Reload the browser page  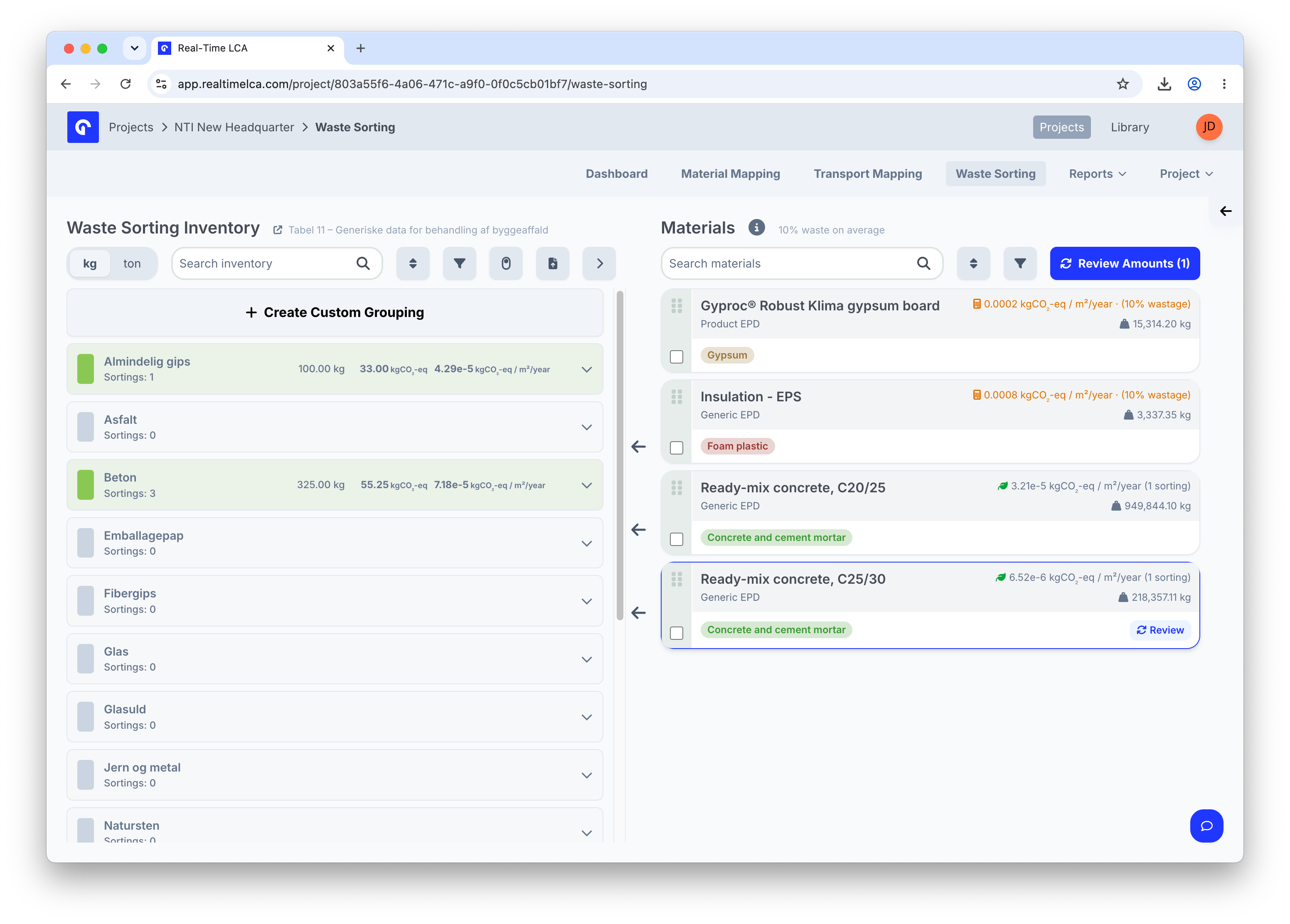pyautogui.click(x=126, y=84)
